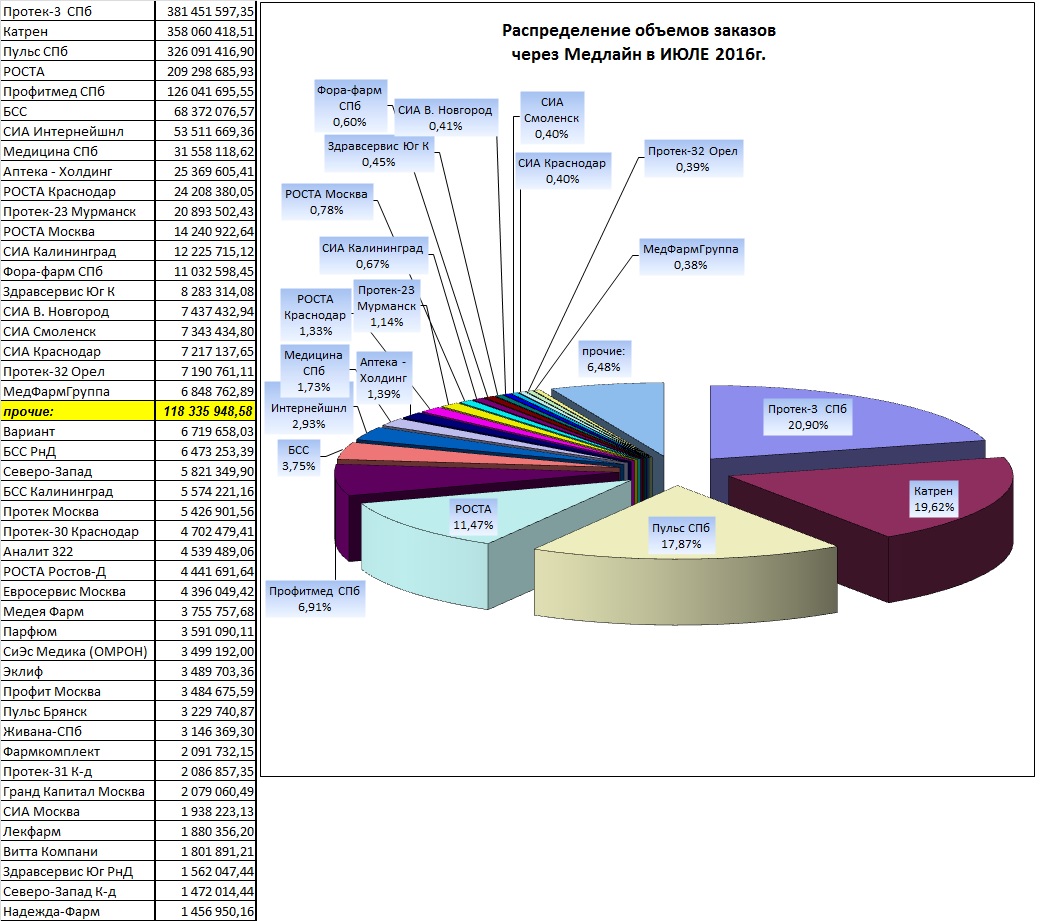Click the "Фора-фарм СПб 0,60%" chart data label
The height and width of the screenshot is (921, 1043).
click(x=350, y=106)
